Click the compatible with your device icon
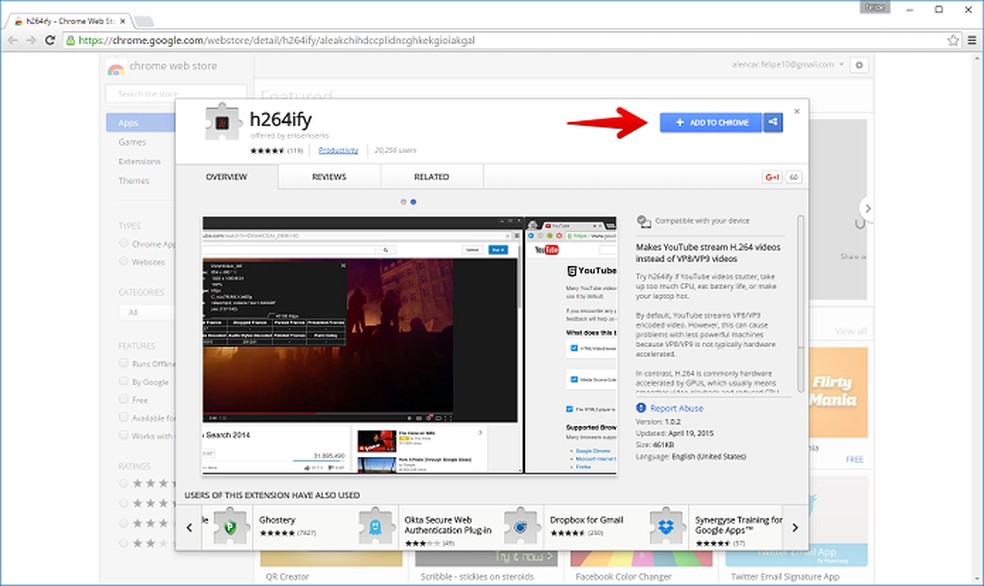This screenshot has height=586, width=984. click(x=643, y=221)
